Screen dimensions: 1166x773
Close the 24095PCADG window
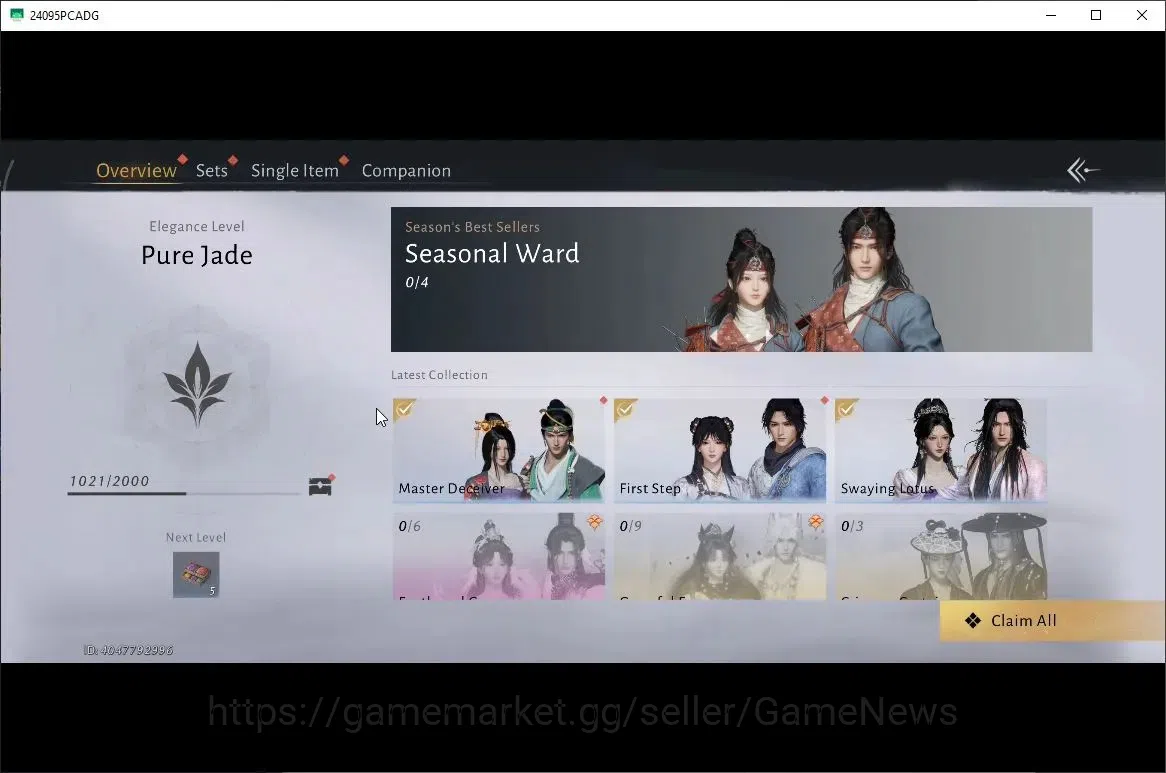point(1141,15)
